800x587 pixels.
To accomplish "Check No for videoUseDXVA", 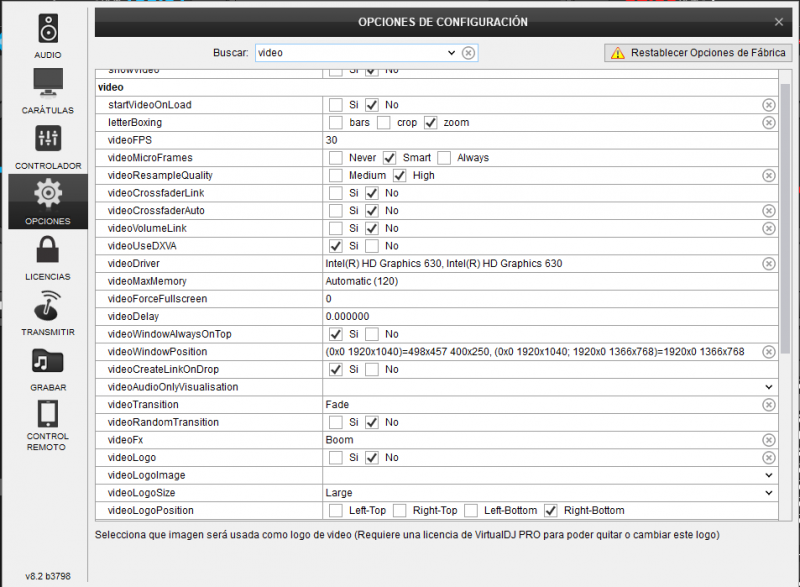I will pyautogui.click(x=372, y=246).
